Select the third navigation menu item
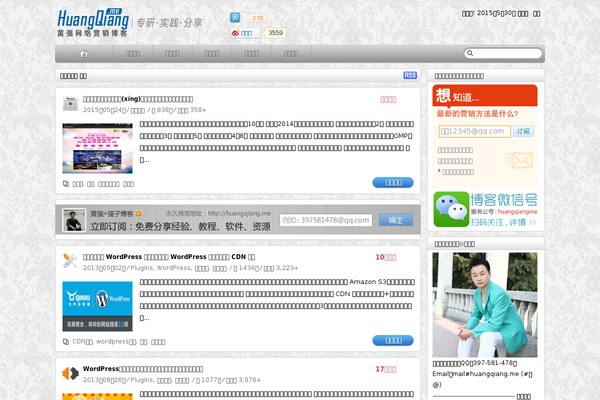 coord(172,54)
